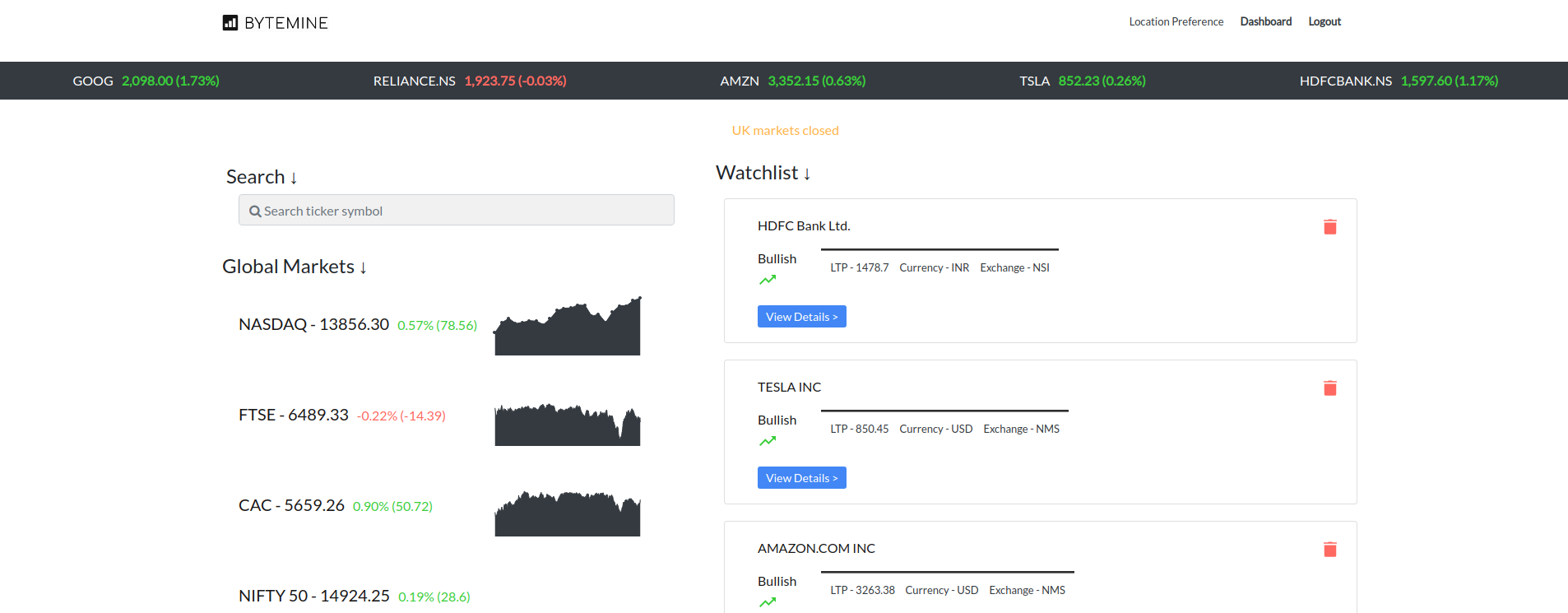Viewport: 1568px width, 613px height.
Task: View Details for HDFC Bank Ltd.
Action: coord(801,317)
